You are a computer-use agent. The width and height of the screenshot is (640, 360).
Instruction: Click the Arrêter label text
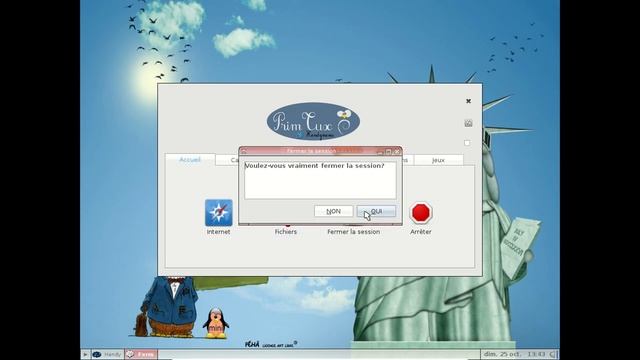[x=421, y=231]
